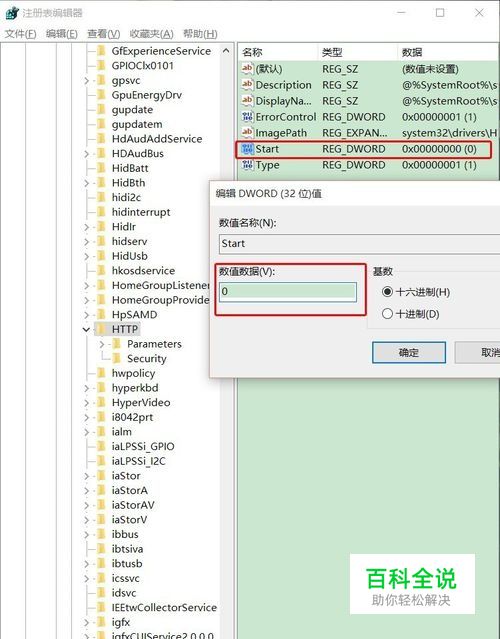Click the DisplayNa... string value icon
The width and height of the screenshot is (500, 639).
click(247, 101)
